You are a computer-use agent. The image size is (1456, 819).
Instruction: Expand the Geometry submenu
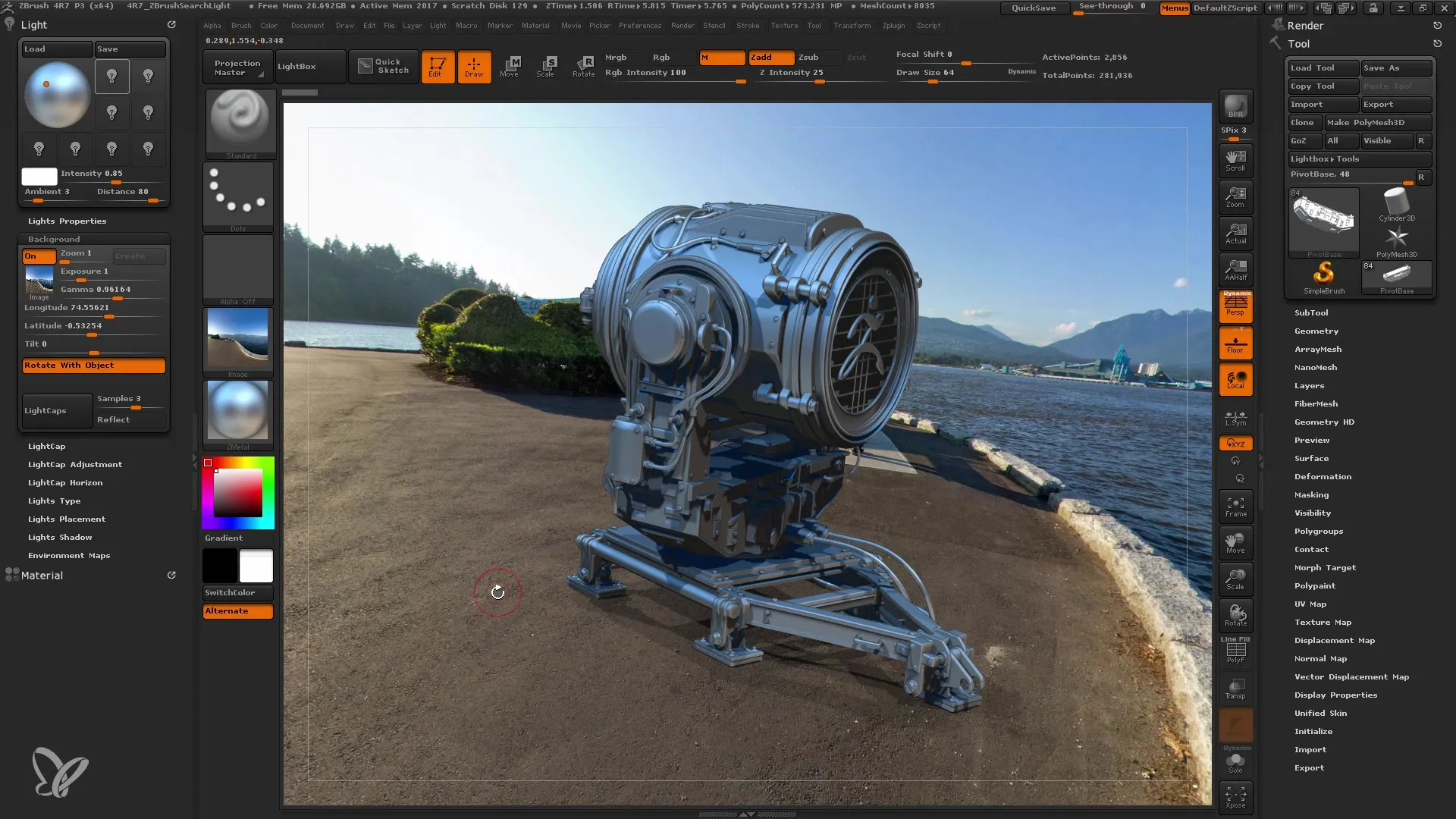click(1316, 330)
